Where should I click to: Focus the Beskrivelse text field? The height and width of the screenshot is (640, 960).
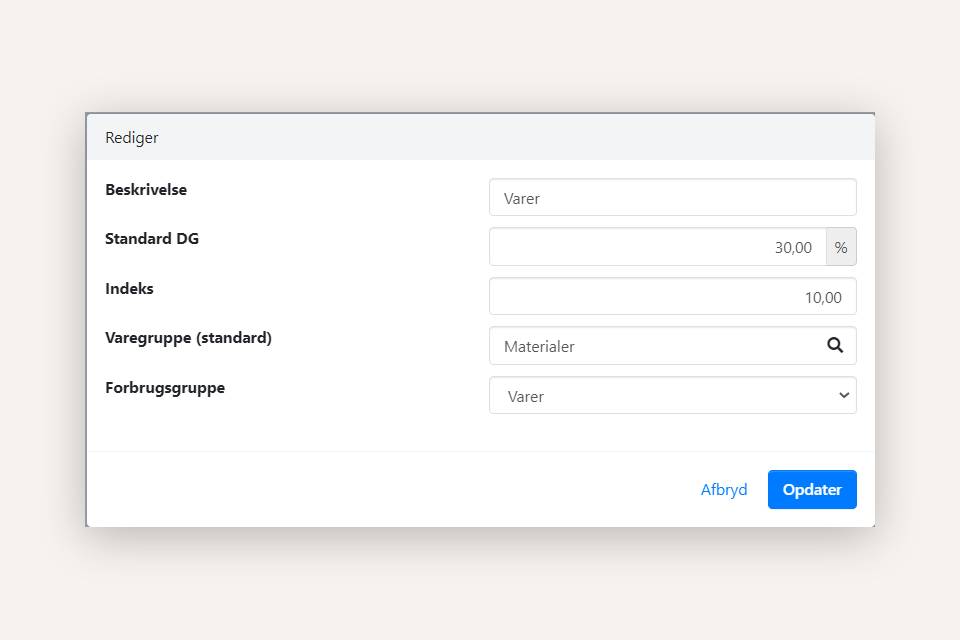click(x=672, y=198)
